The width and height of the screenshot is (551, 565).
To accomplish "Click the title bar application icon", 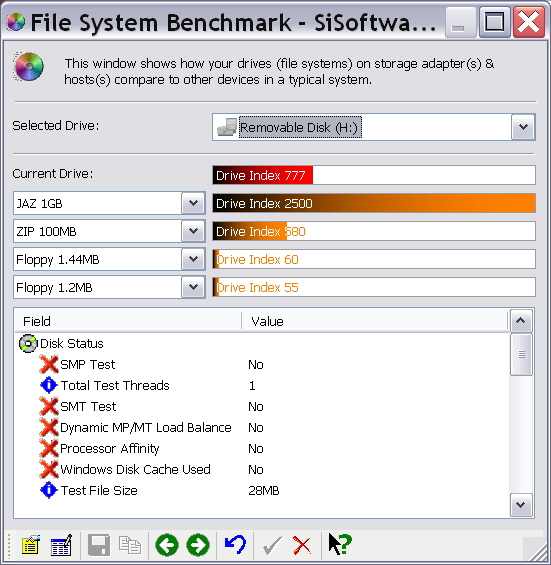I will [16, 22].
